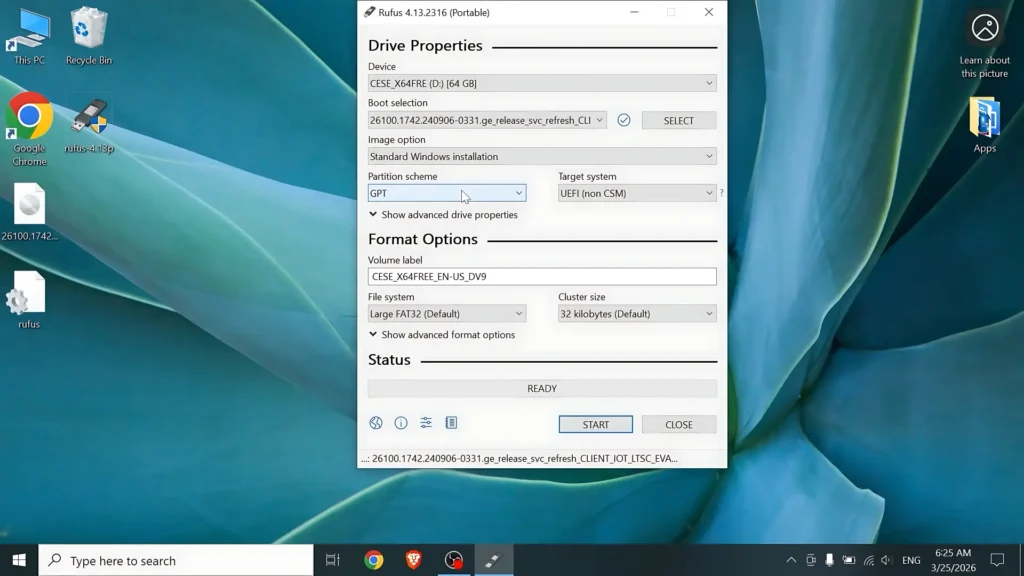
Task: Open the File system dropdown
Action: pos(447,314)
